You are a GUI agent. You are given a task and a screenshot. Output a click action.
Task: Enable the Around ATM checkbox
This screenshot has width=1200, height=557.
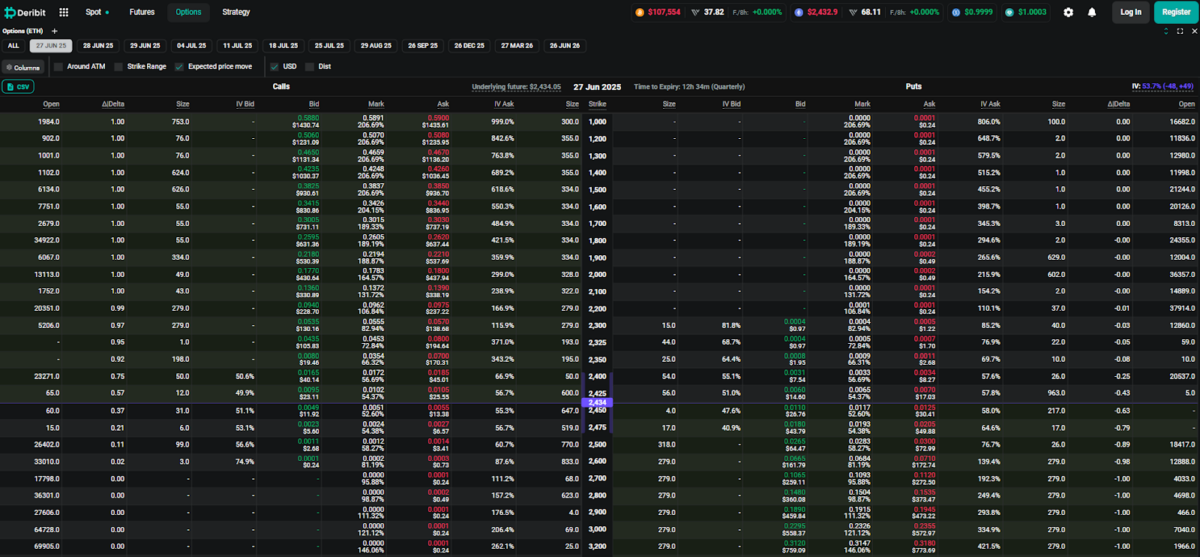[x=58, y=66]
